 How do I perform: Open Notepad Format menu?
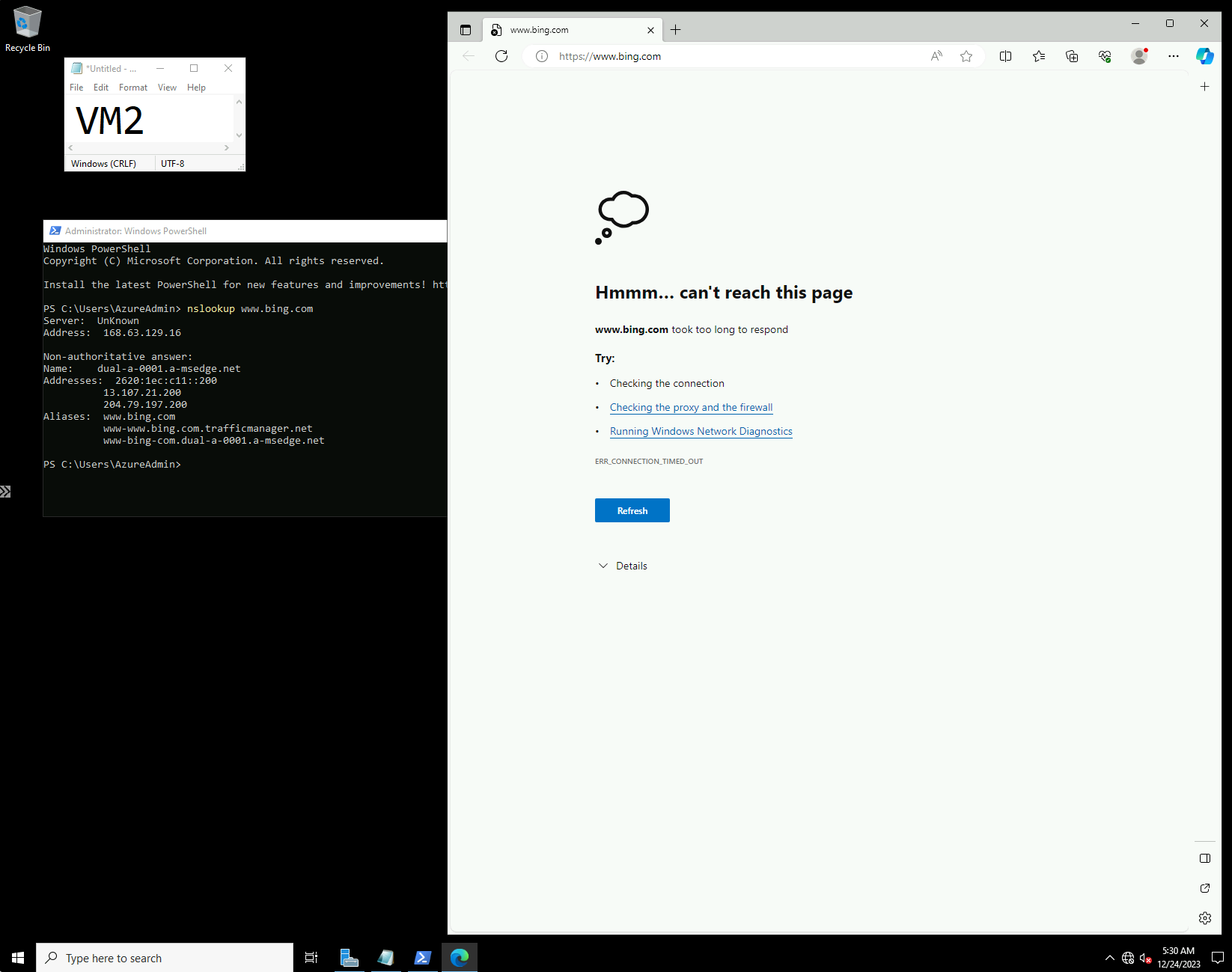click(x=133, y=88)
